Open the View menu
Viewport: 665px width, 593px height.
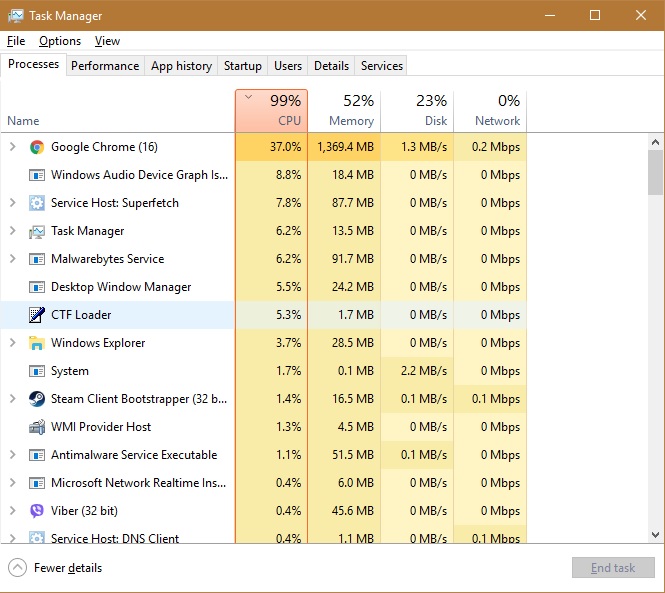tap(107, 41)
